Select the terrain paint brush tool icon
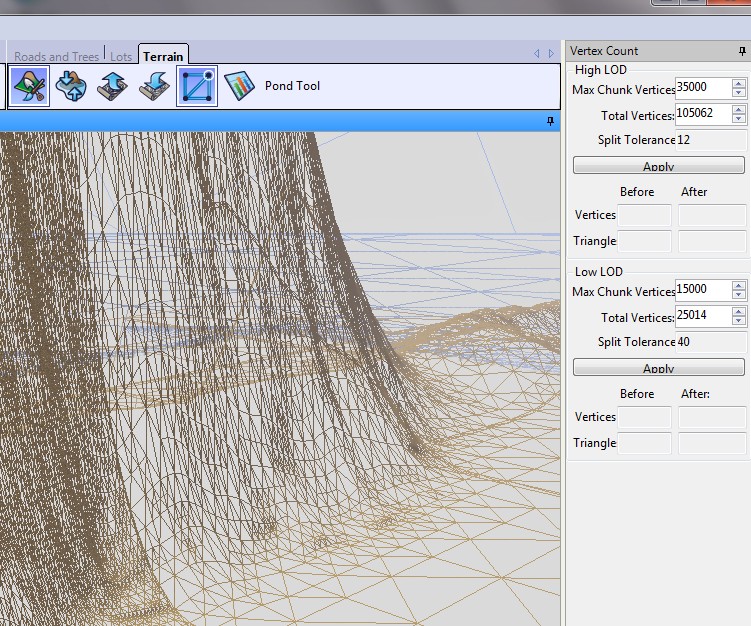 pos(29,86)
